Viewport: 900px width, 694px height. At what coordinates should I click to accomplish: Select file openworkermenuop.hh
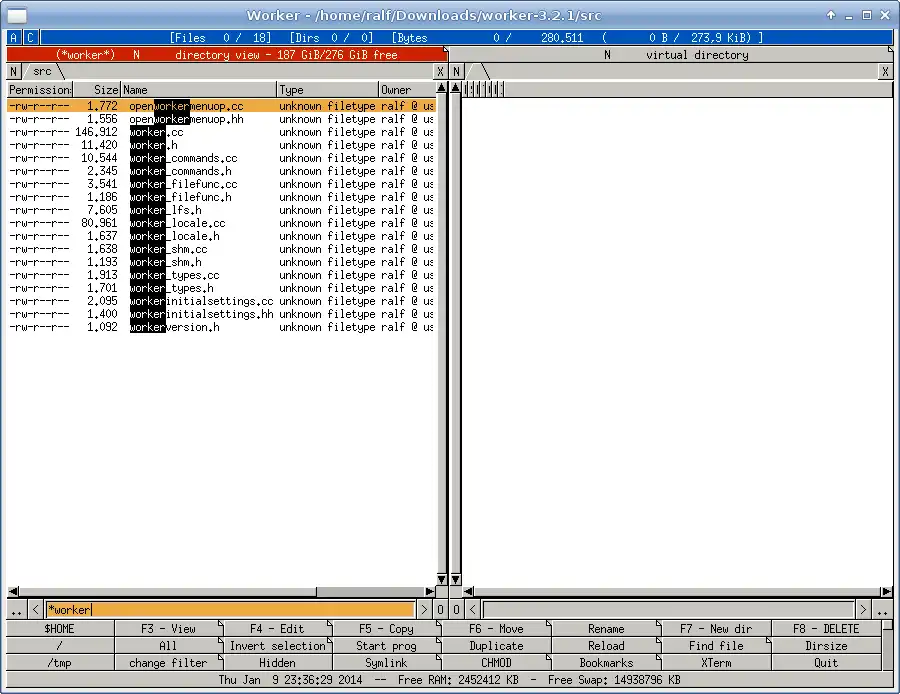coord(222,119)
